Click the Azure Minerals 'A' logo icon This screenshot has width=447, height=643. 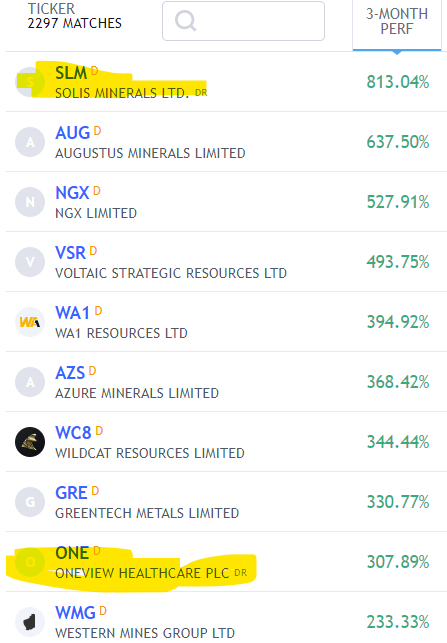(x=30, y=382)
